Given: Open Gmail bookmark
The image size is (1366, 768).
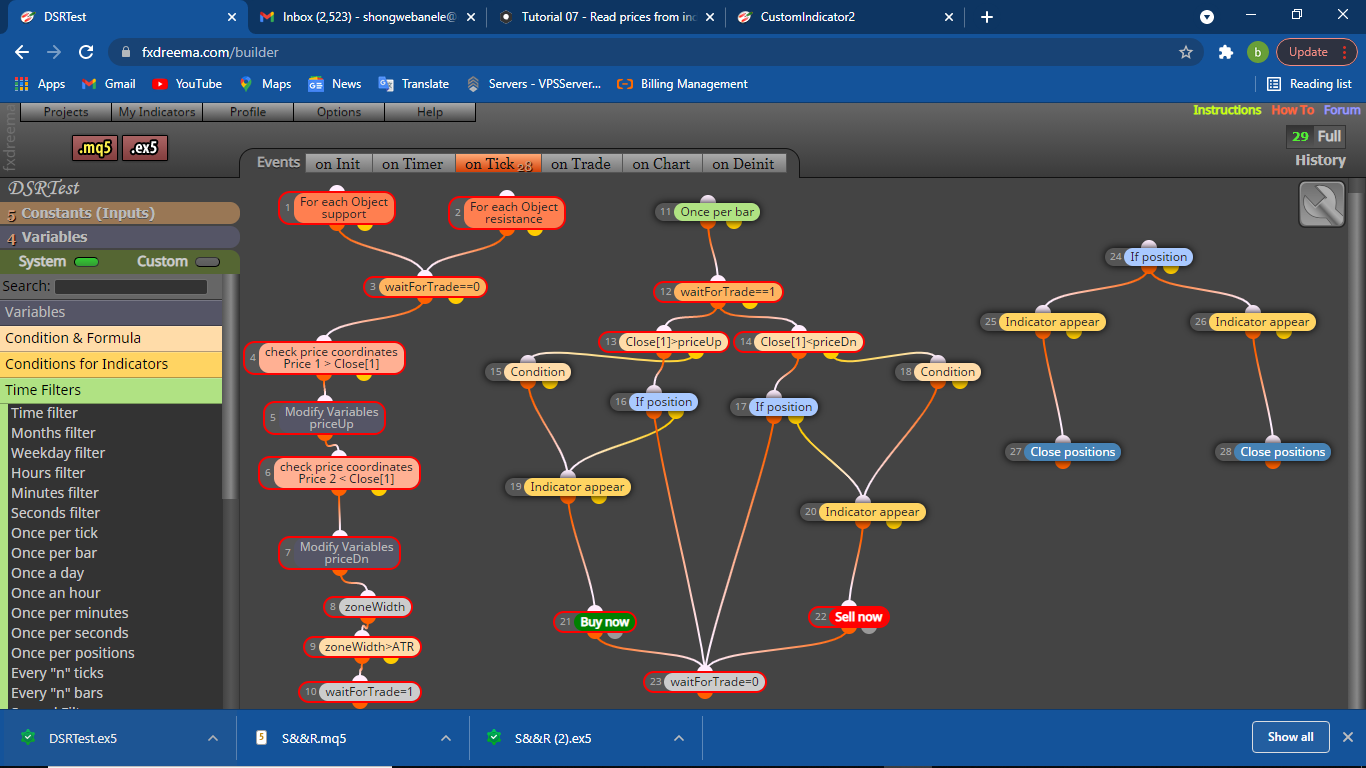Looking at the screenshot, I should coord(108,84).
